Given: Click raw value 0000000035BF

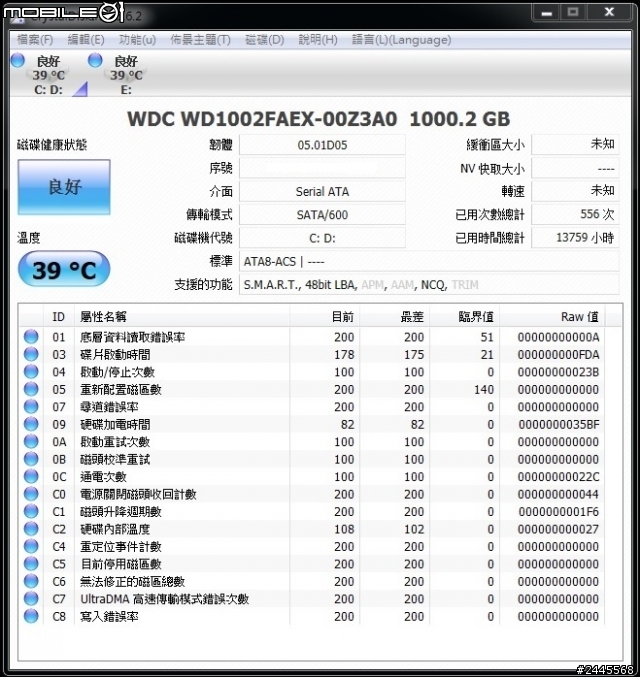Looking at the screenshot, I should click(x=558, y=425).
